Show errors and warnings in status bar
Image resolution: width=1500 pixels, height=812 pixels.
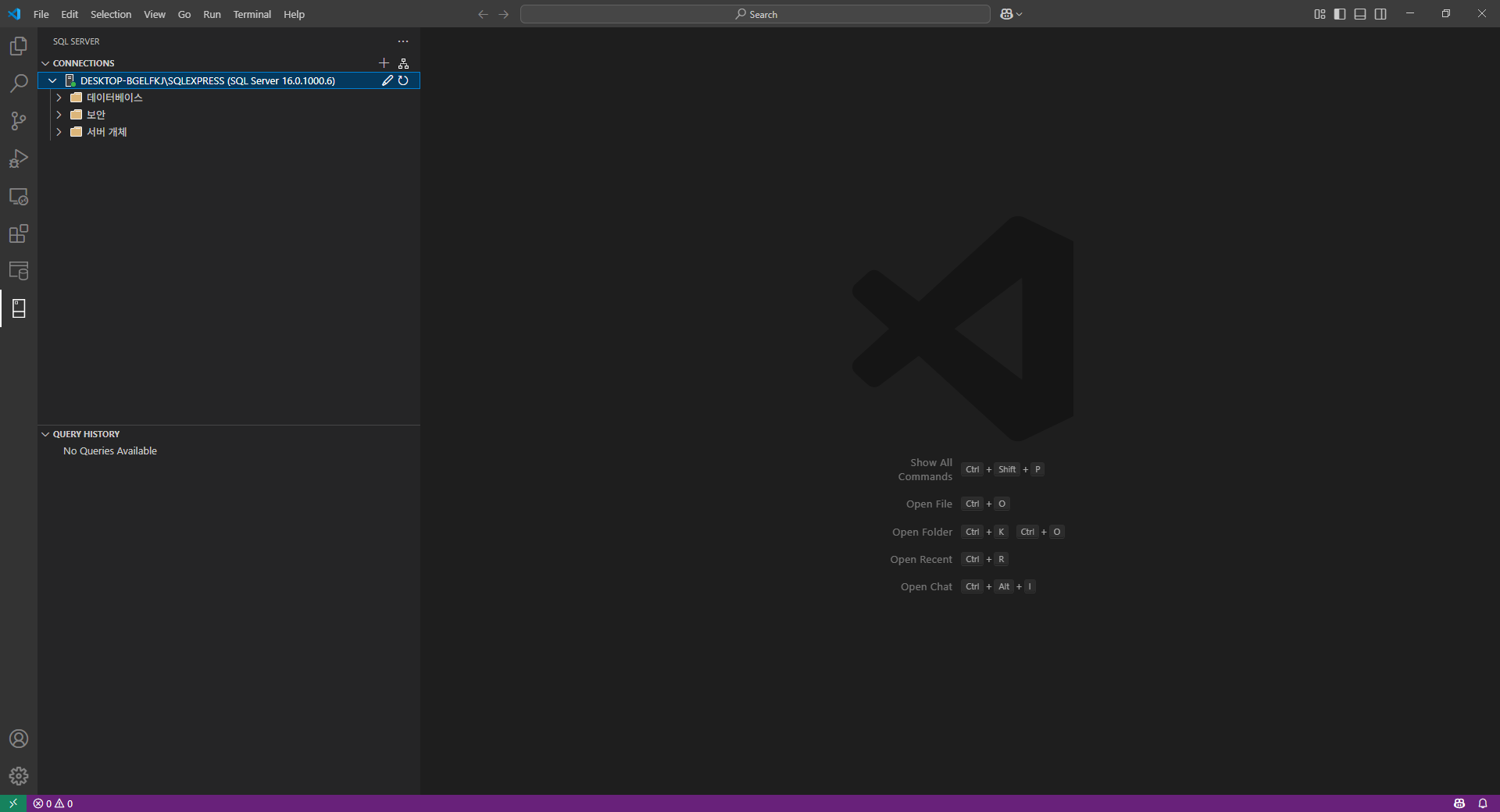(x=53, y=803)
